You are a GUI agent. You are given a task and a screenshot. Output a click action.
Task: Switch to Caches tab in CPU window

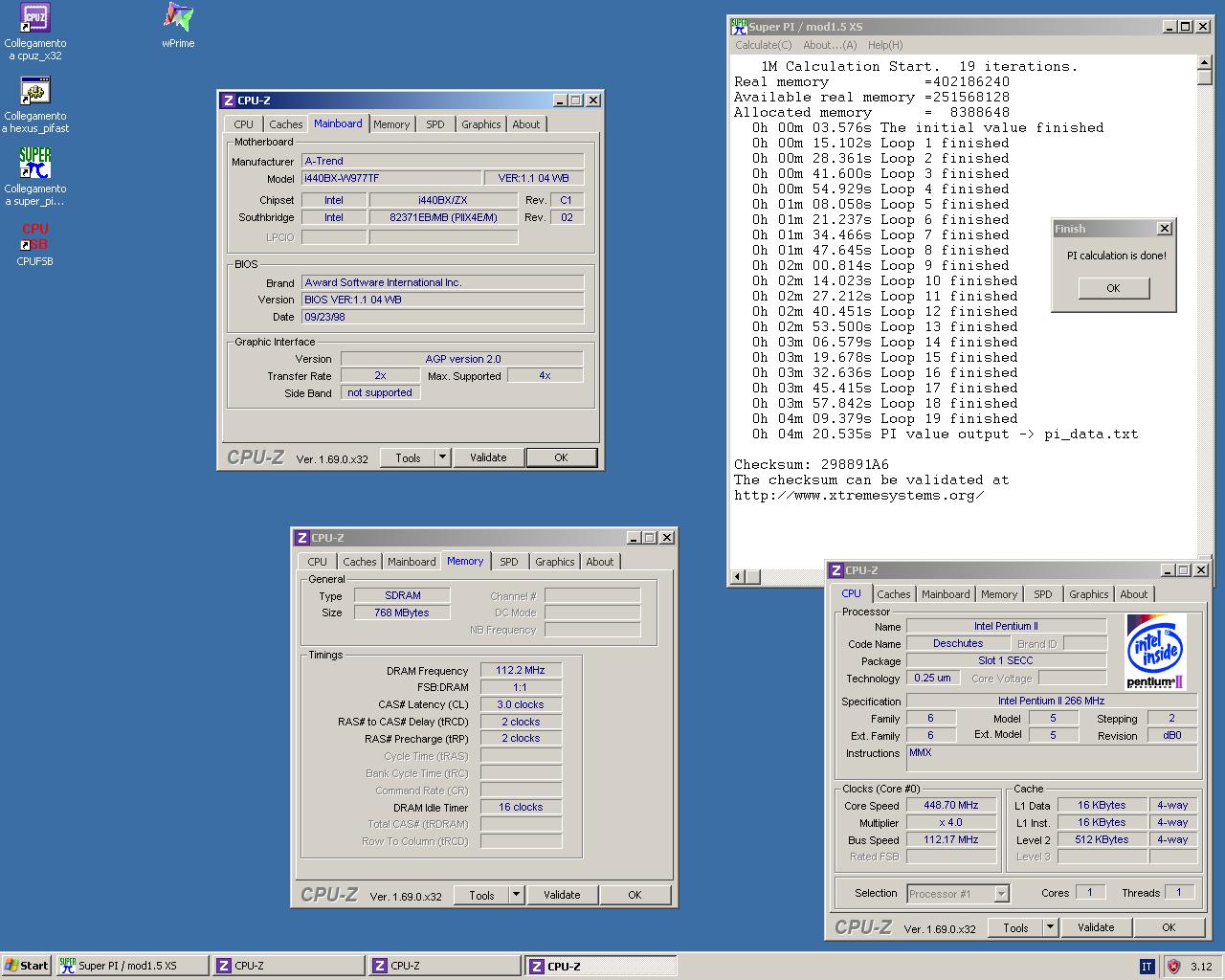click(893, 594)
